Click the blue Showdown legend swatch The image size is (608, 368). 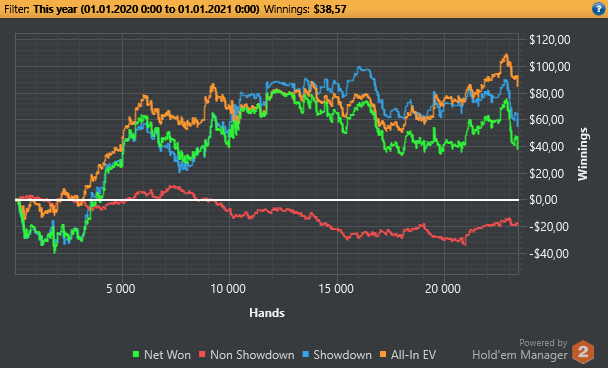pos(306,354)
